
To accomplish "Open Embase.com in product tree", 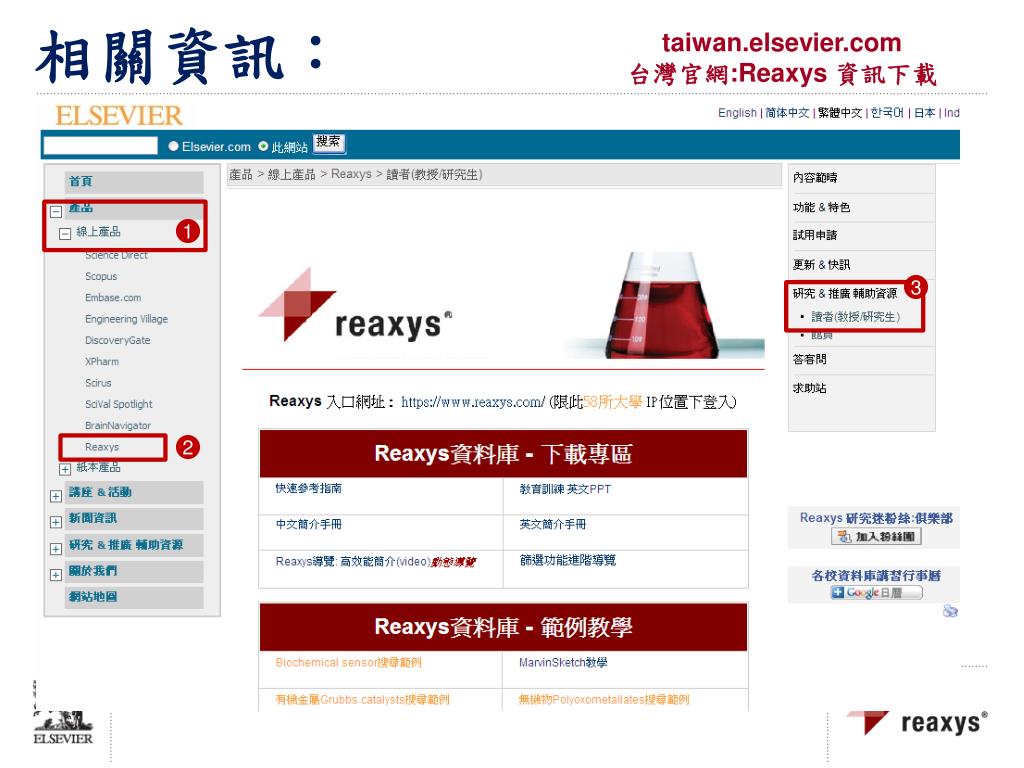I will [113, 298].
